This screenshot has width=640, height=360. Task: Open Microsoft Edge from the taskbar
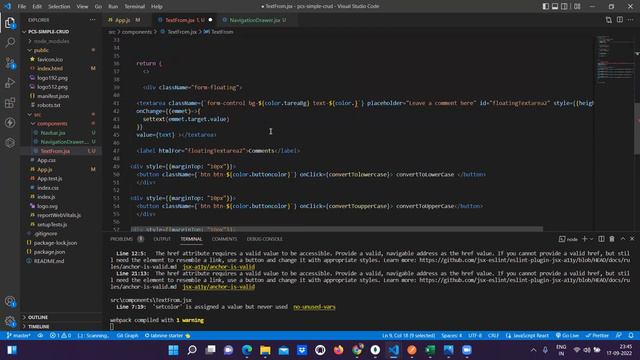coord(247,350)
